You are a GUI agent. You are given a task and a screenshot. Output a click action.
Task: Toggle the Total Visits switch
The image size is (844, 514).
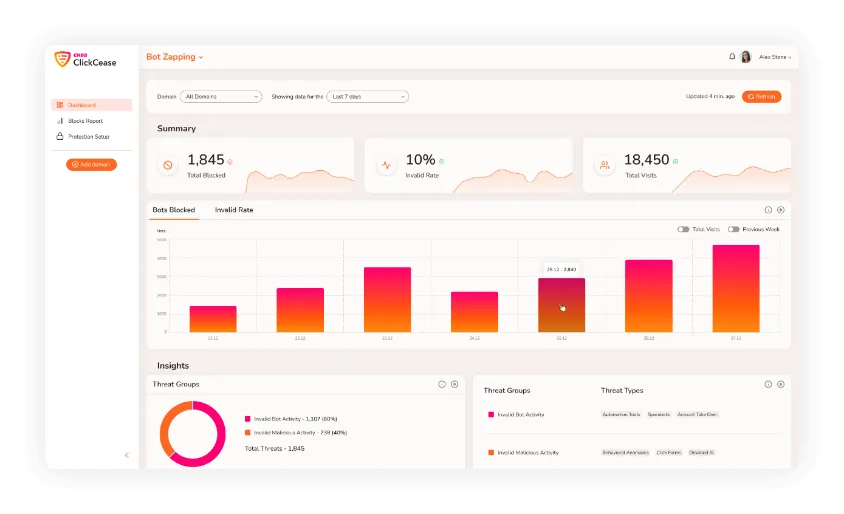pos(683,229)
